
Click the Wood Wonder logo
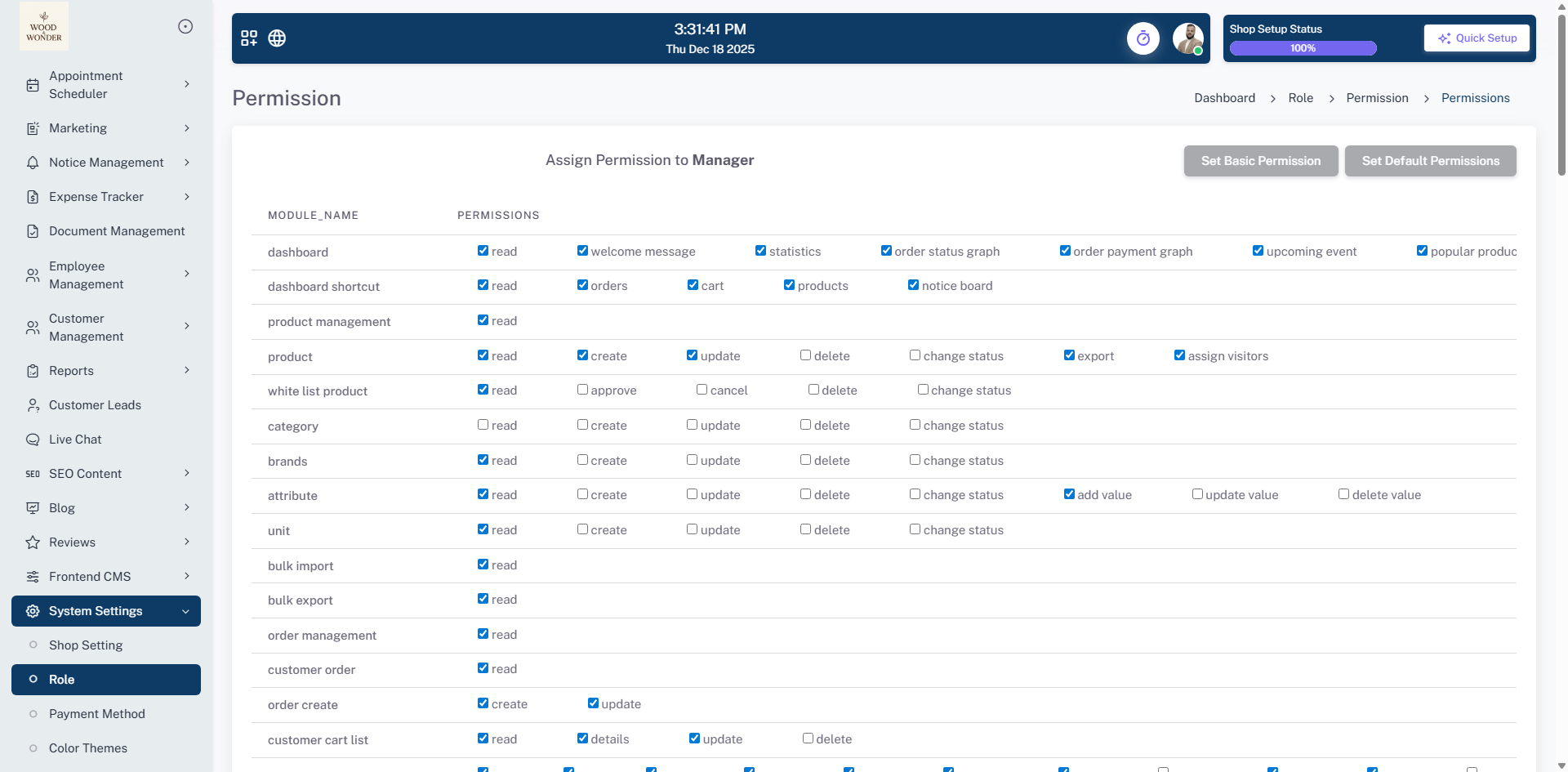(x=44, y=27)
